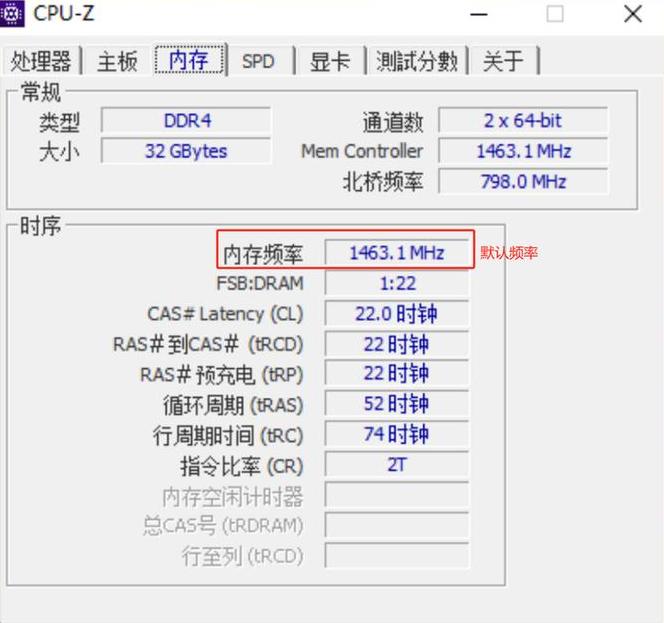Screen dimensions: 664x623
Task: Click the 北桥频率 798.0 MHz value
Action: [523, 181]
